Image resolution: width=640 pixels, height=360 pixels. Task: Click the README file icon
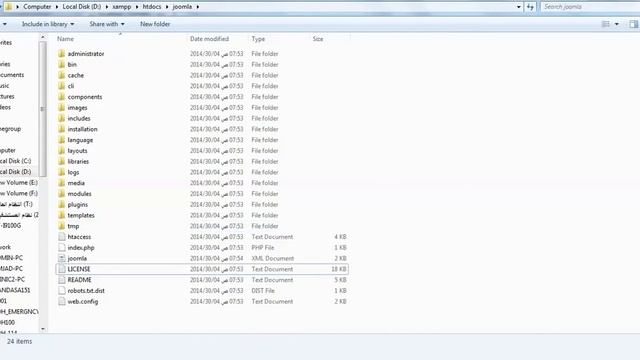(62, 280)
